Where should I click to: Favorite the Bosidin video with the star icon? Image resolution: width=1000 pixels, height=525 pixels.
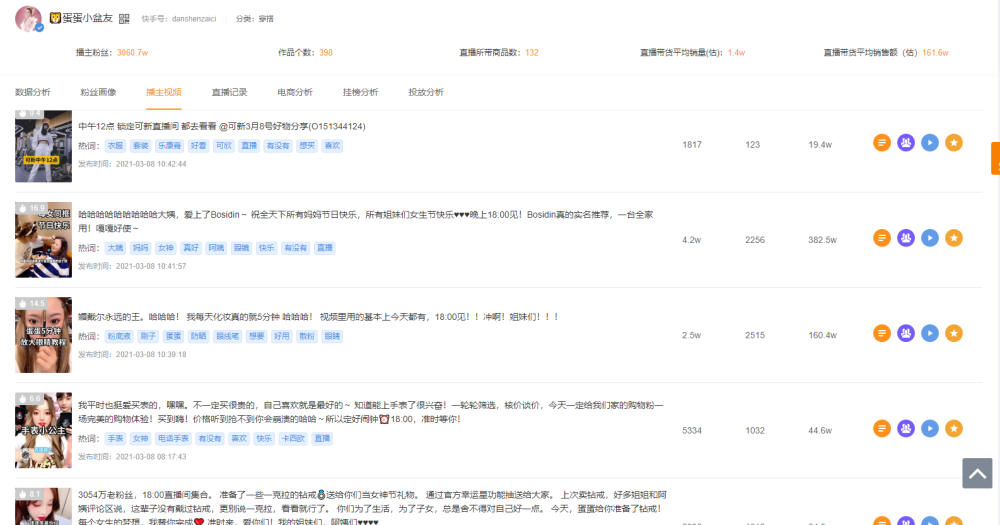(x=954, y=238)
